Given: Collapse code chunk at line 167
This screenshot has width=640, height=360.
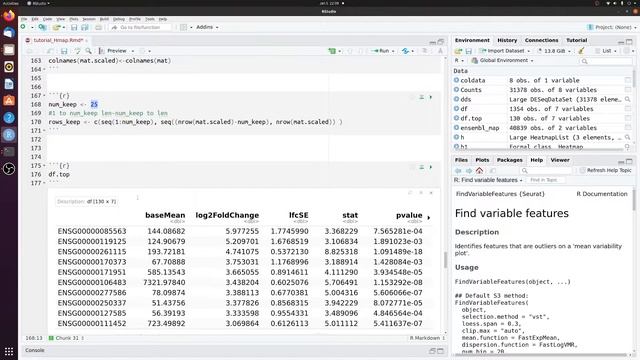Looking at the screenshot, I should pos(44,96).
